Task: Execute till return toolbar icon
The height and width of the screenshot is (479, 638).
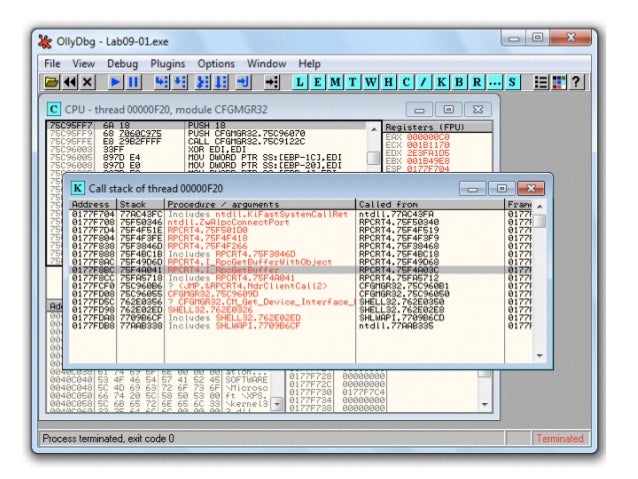Action: [244, 82]
